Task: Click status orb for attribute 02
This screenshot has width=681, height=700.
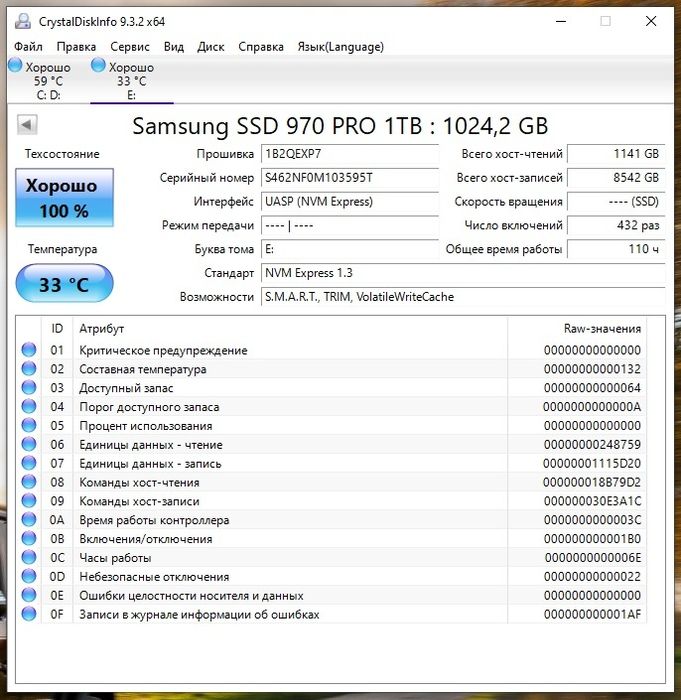Action: tap(29, 368)
